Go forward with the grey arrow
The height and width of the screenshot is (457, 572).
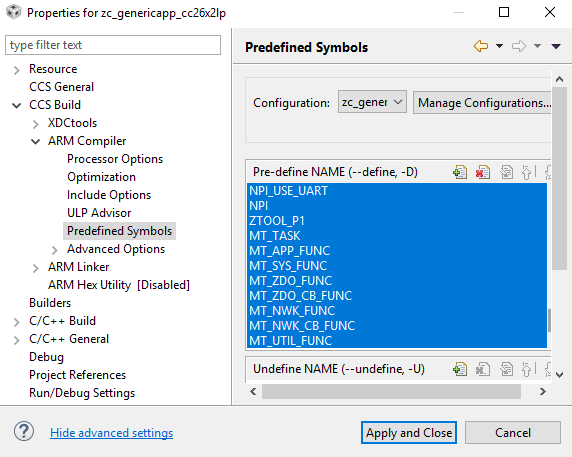519,46
